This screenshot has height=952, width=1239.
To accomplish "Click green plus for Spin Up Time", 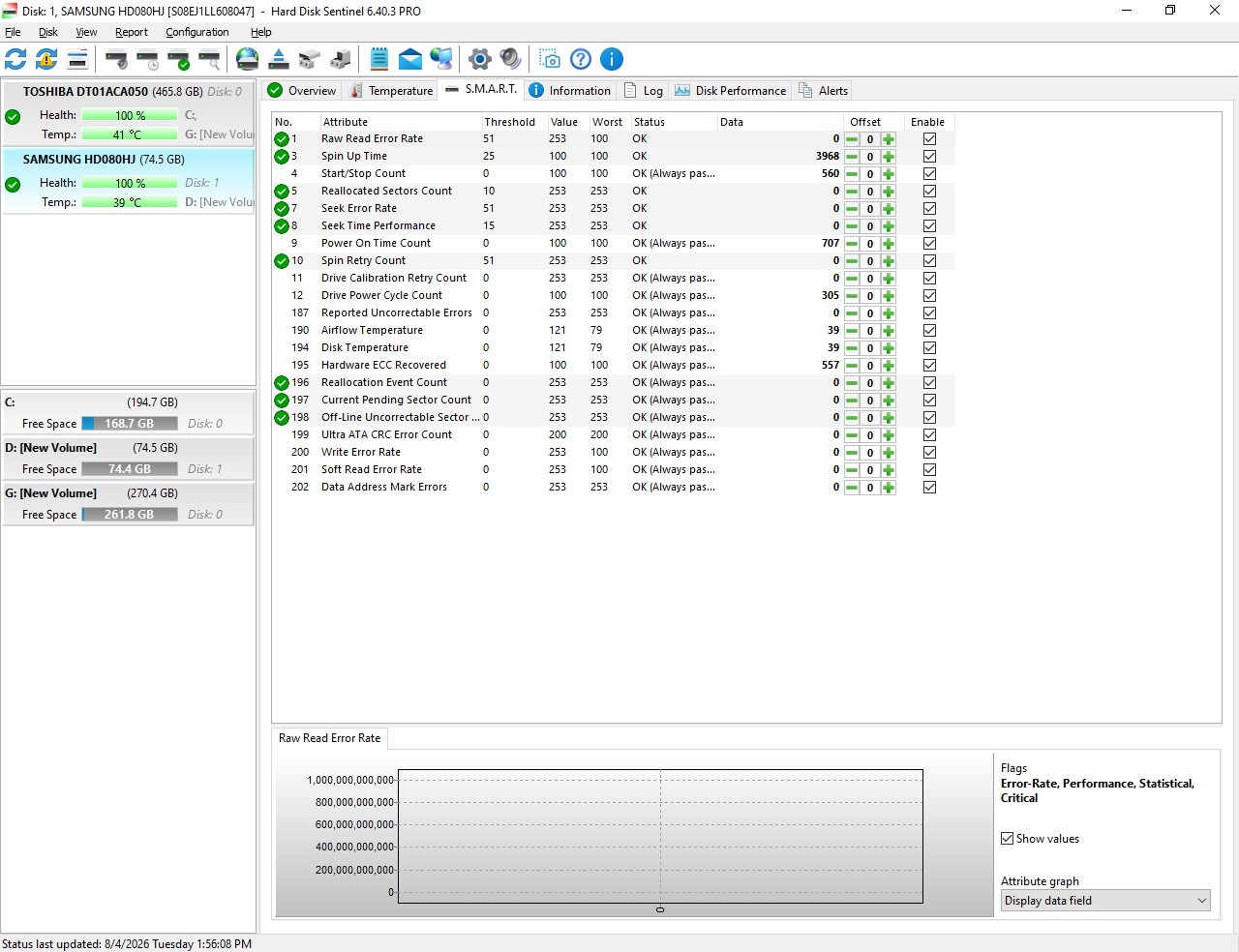I will (x=889, y=157).
